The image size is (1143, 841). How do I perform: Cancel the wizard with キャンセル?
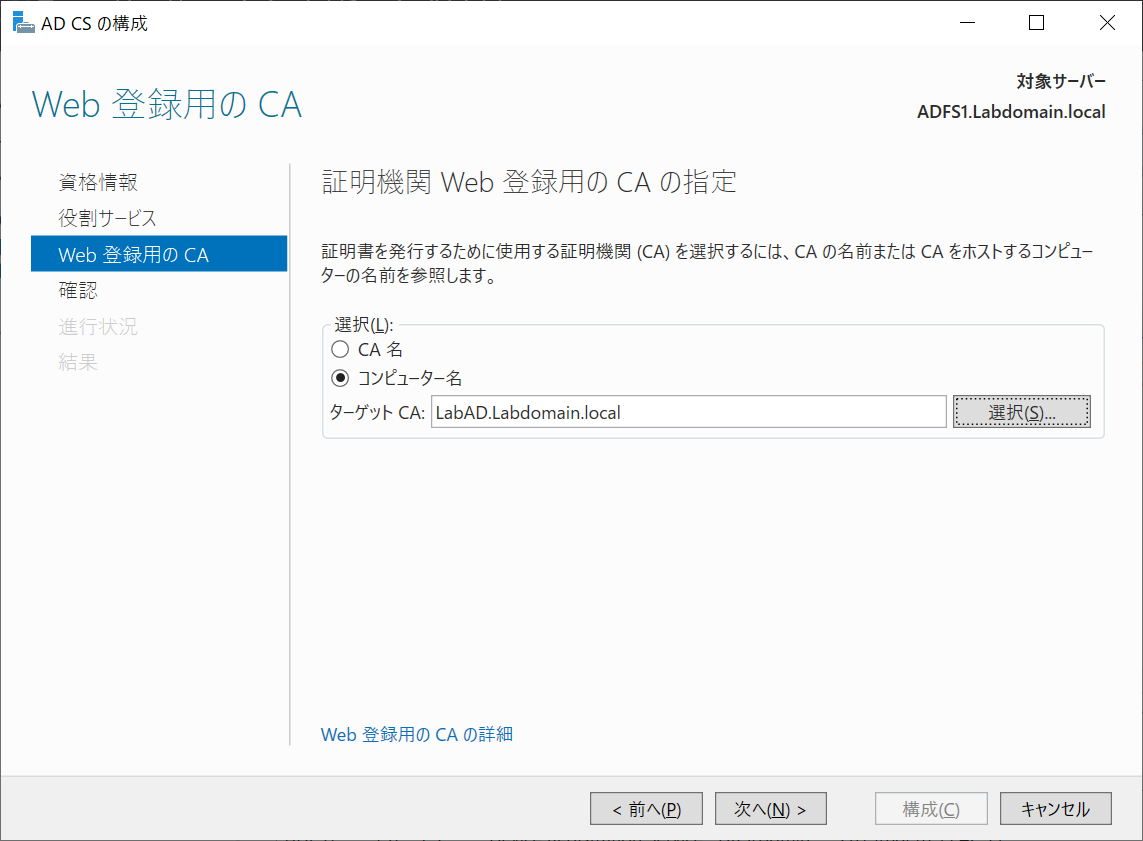click(1055, 808)
